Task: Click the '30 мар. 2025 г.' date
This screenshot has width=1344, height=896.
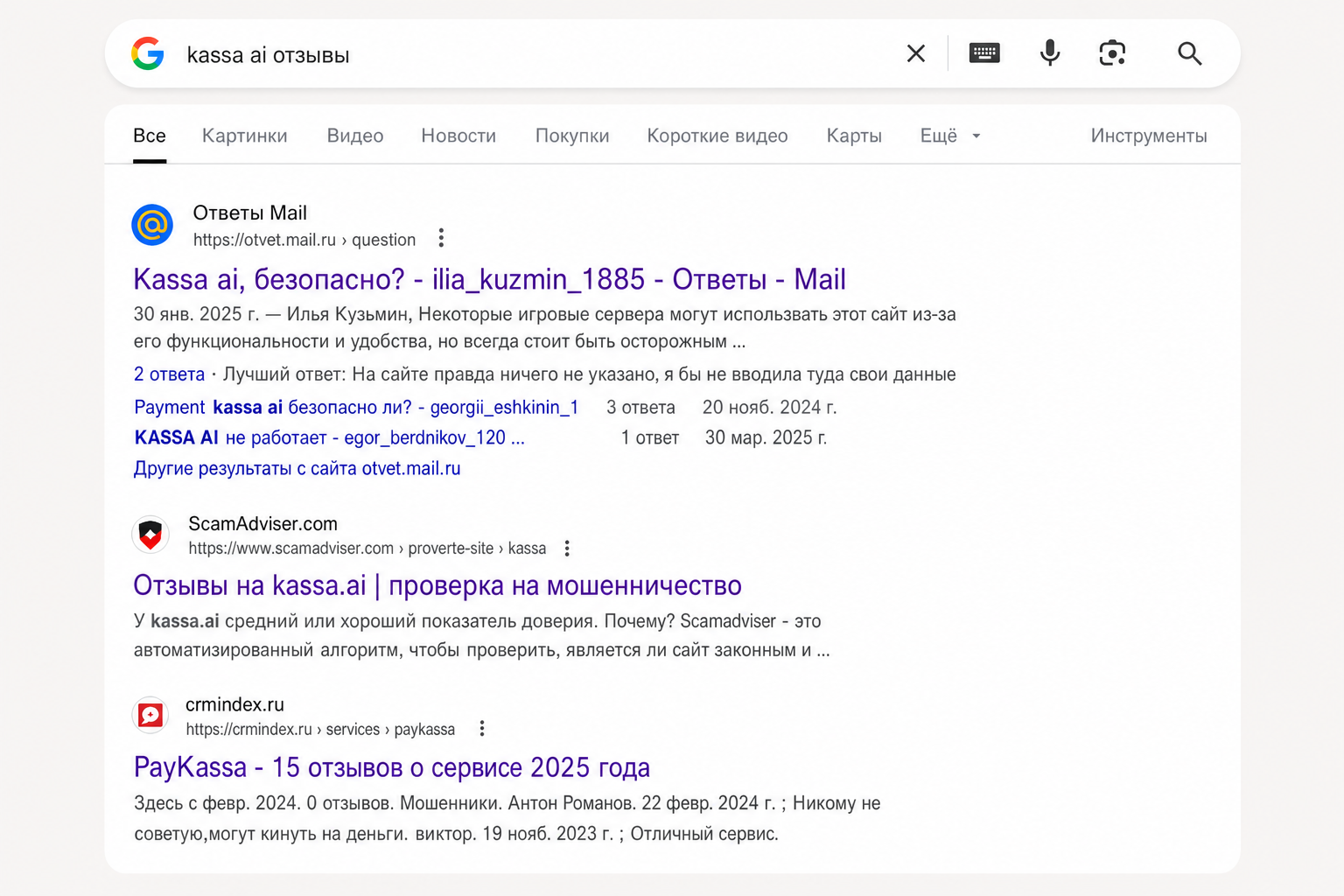Action: [x=766, y=437]
